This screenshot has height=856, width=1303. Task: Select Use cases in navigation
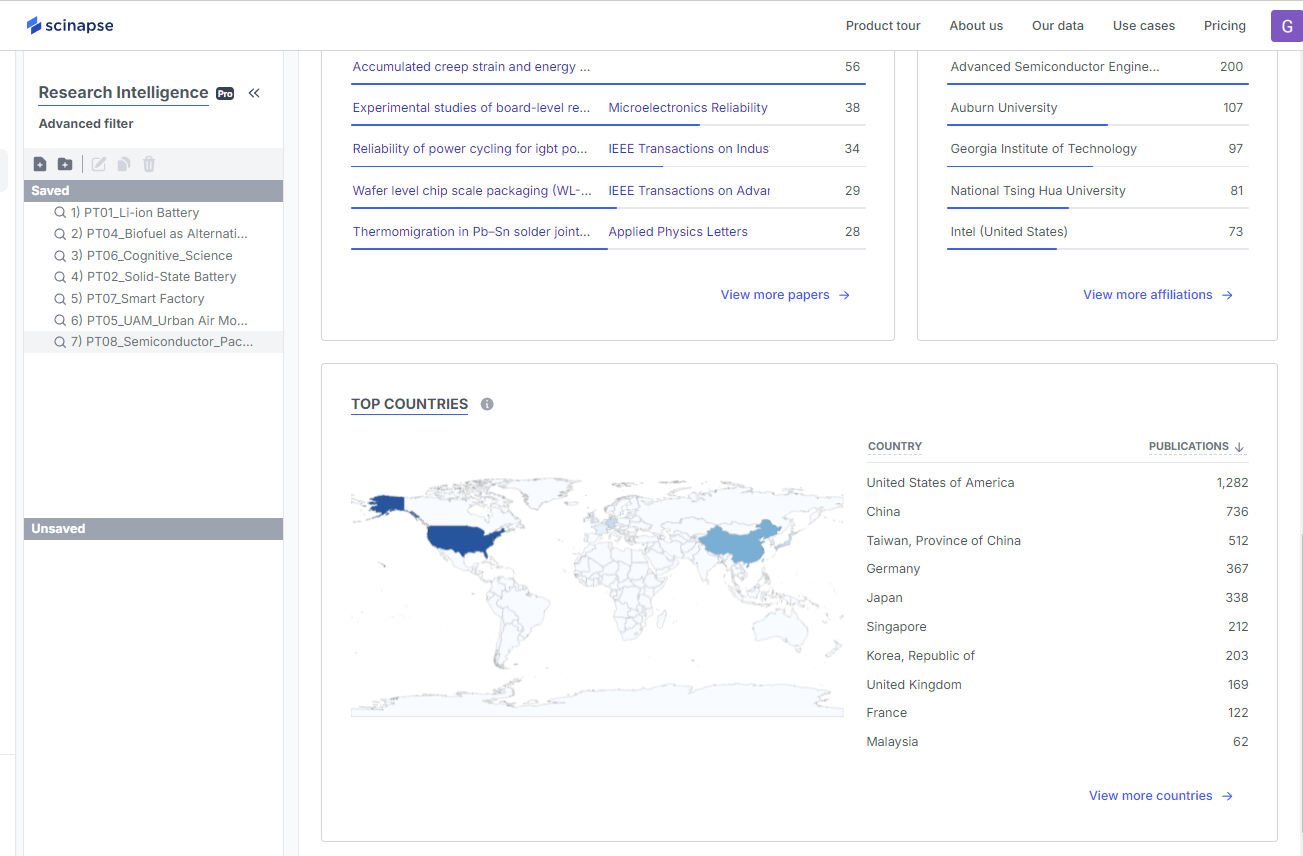tap(1144, 26)
